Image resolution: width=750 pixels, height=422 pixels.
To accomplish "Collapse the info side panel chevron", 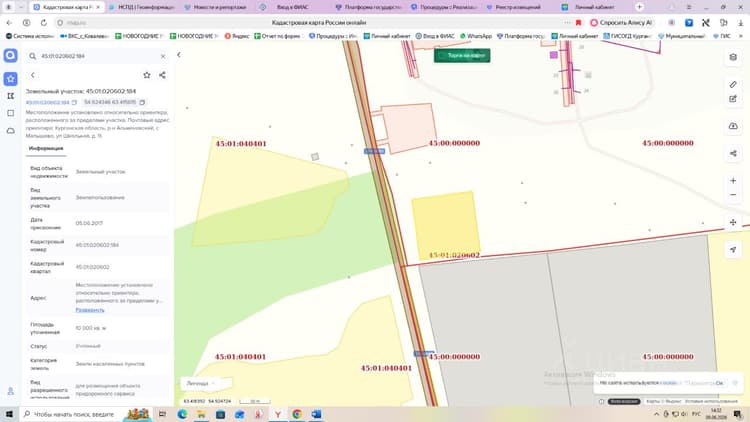I will (x=179, y=55).
